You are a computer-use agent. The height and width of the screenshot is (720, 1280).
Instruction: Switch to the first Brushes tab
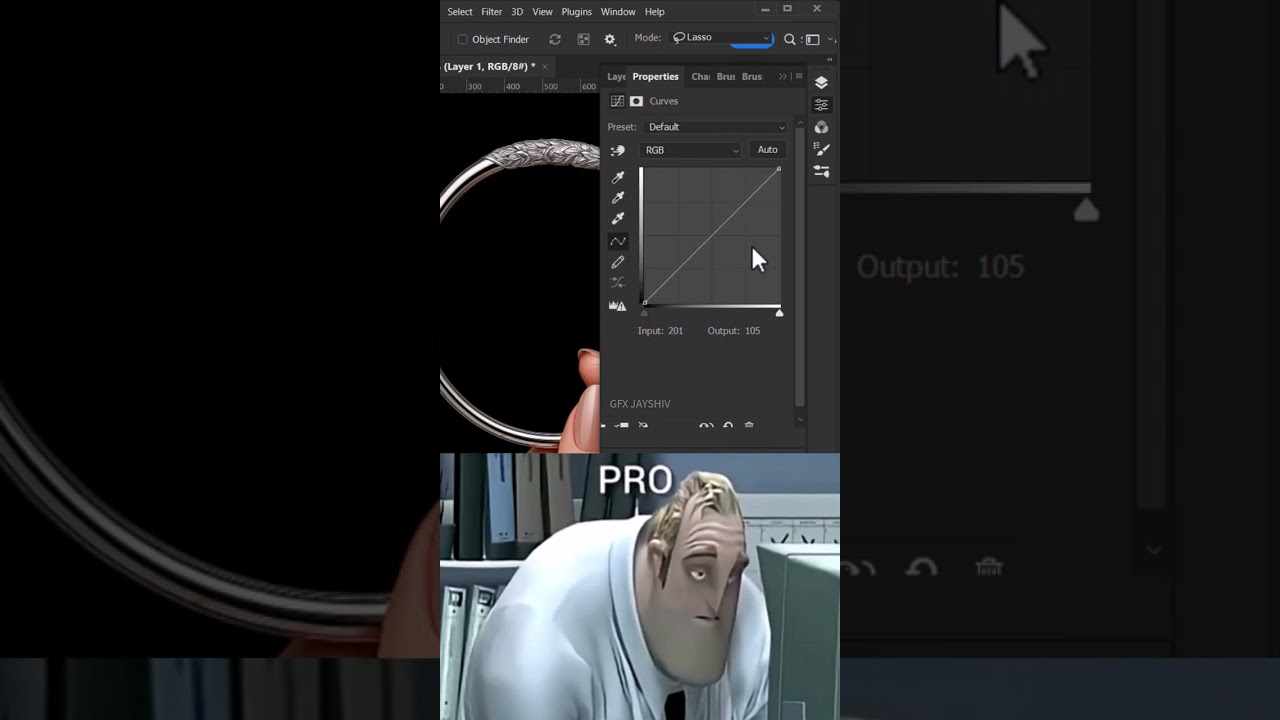(x=726, y=77)
